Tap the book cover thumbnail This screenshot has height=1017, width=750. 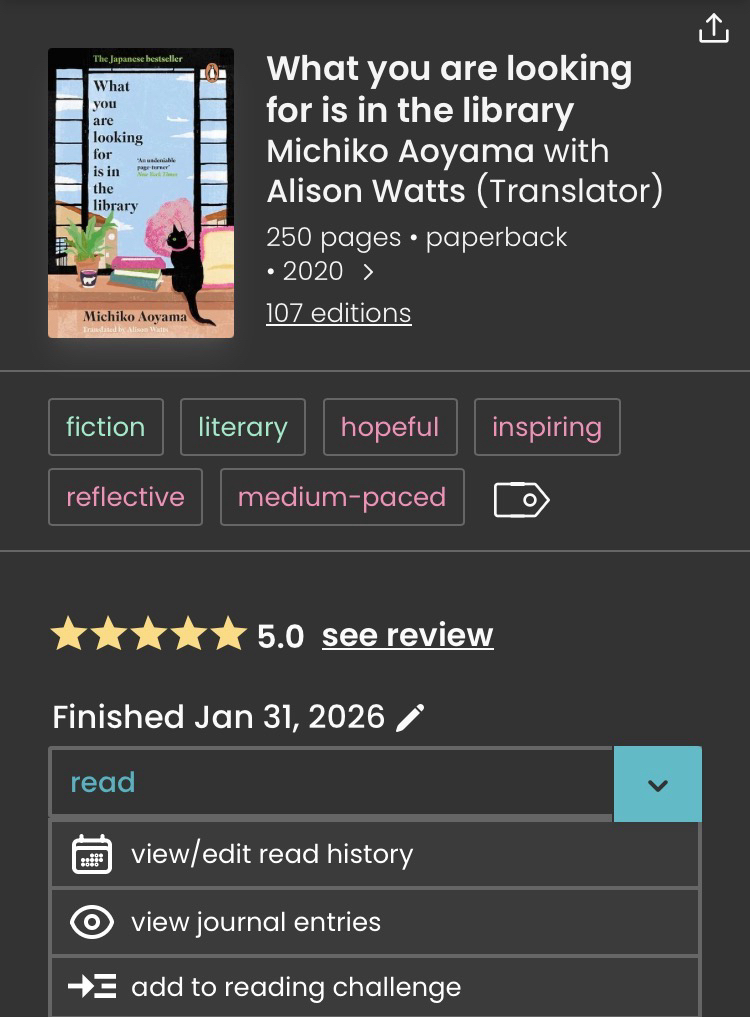click(x=141, y=193)
